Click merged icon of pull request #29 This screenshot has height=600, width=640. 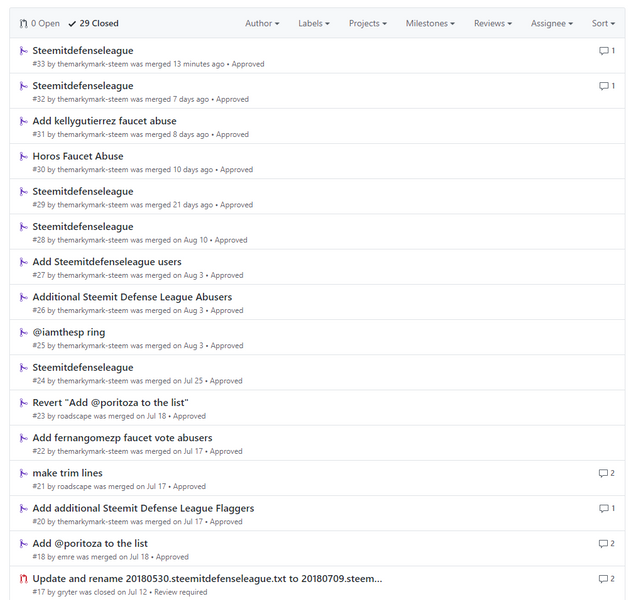click(x=24, y=191)
